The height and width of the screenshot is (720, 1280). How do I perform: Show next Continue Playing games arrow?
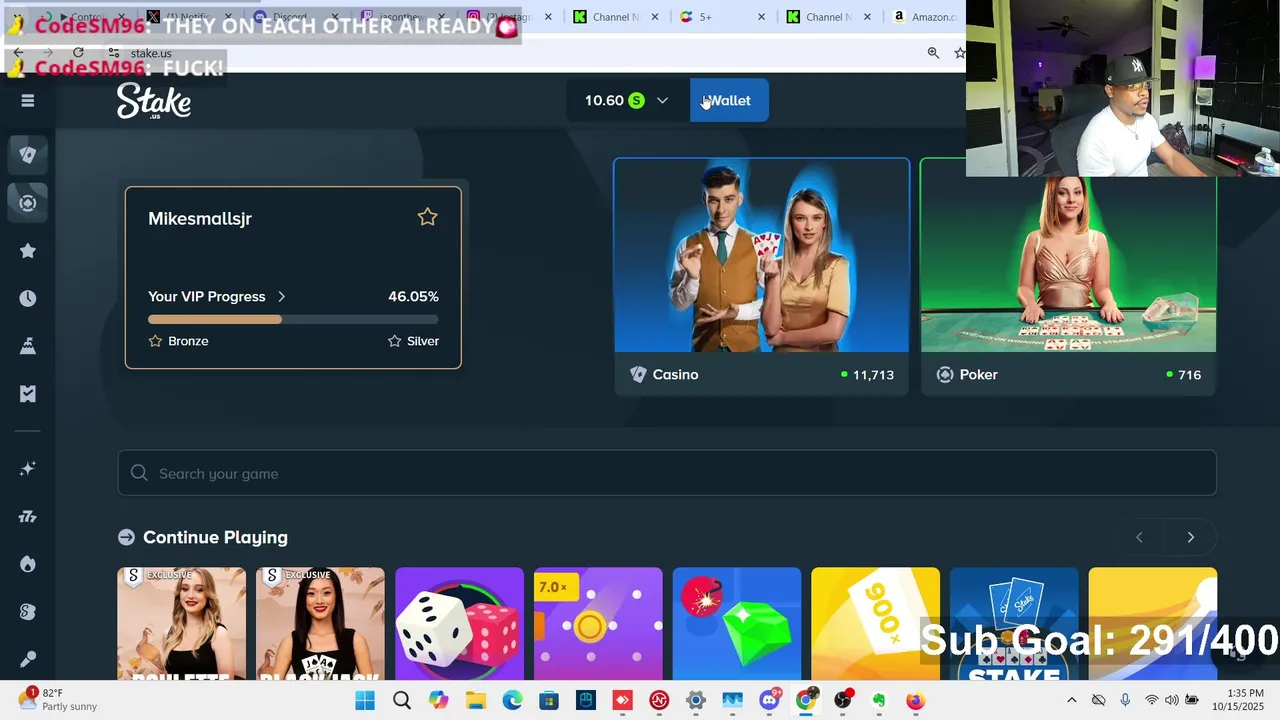(x=1190, y=537)
